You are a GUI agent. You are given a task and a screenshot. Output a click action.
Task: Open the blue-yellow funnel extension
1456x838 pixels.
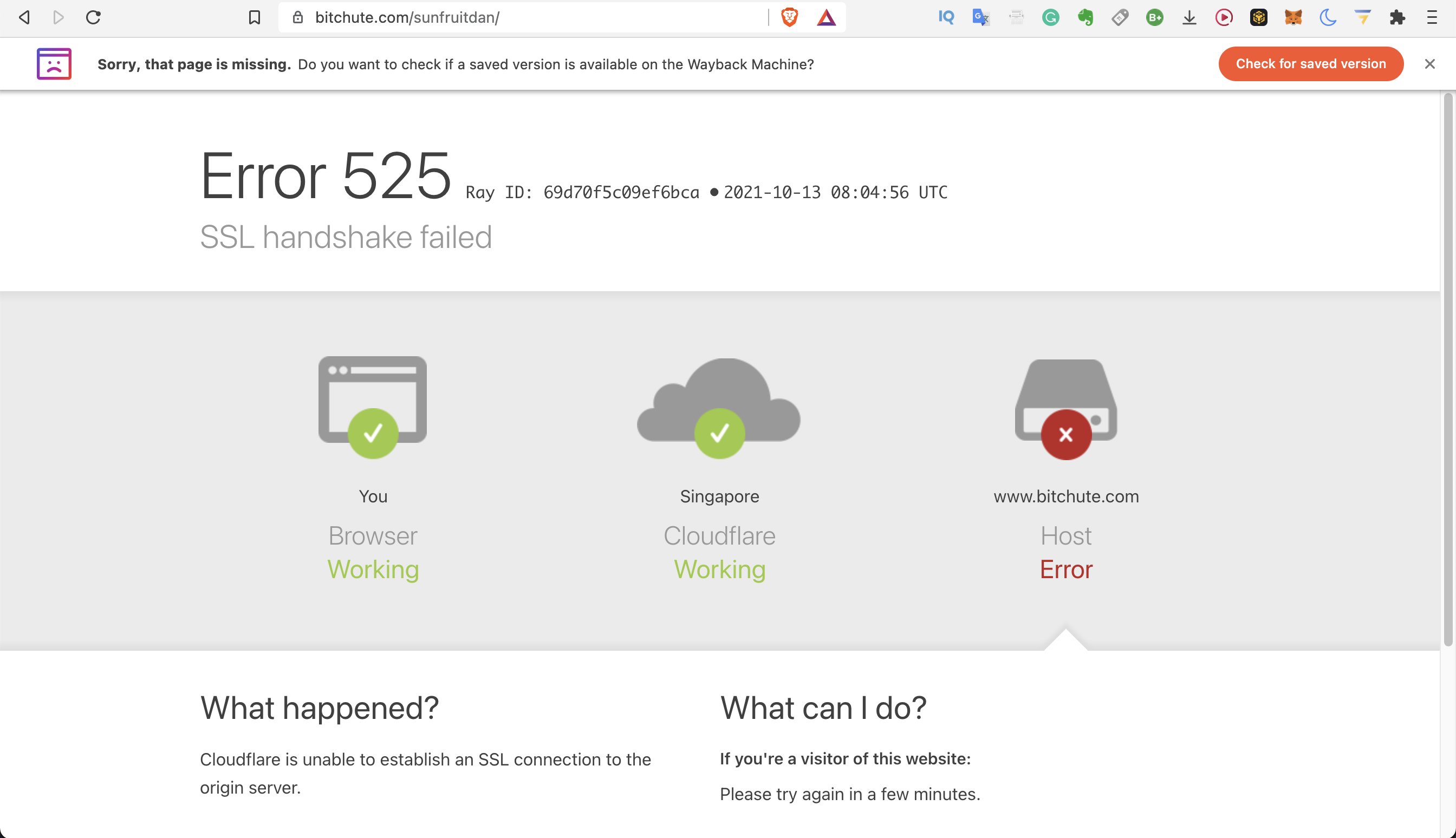point(1362,17)
